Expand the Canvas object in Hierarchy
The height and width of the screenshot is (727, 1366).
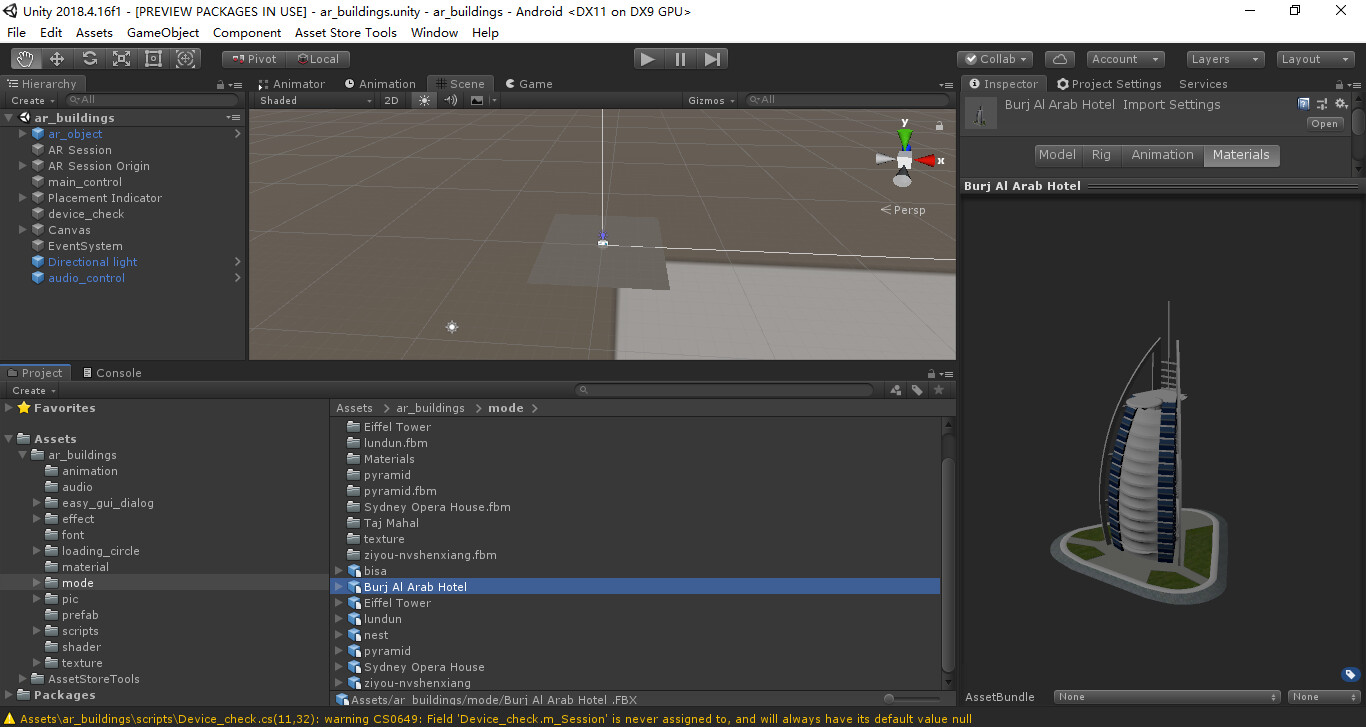tap(22, 230)
